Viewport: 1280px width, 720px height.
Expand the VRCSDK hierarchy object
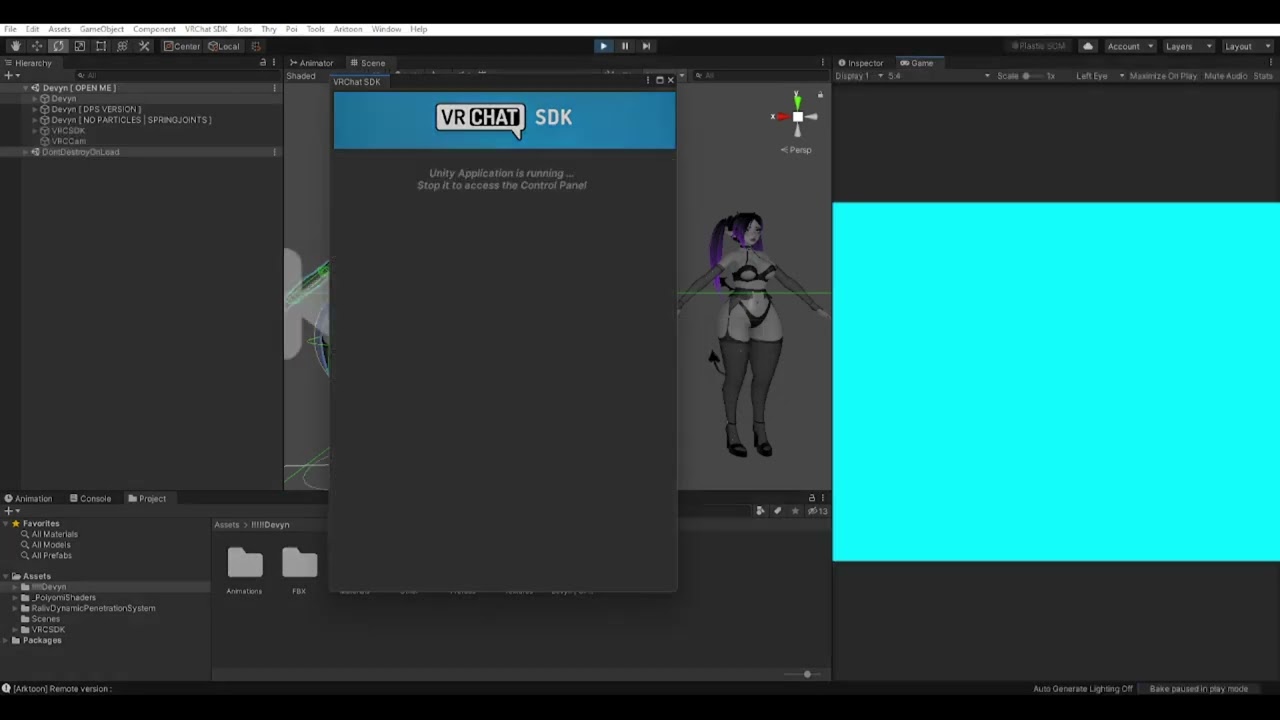pyautogui.click(x=35, y=131)
